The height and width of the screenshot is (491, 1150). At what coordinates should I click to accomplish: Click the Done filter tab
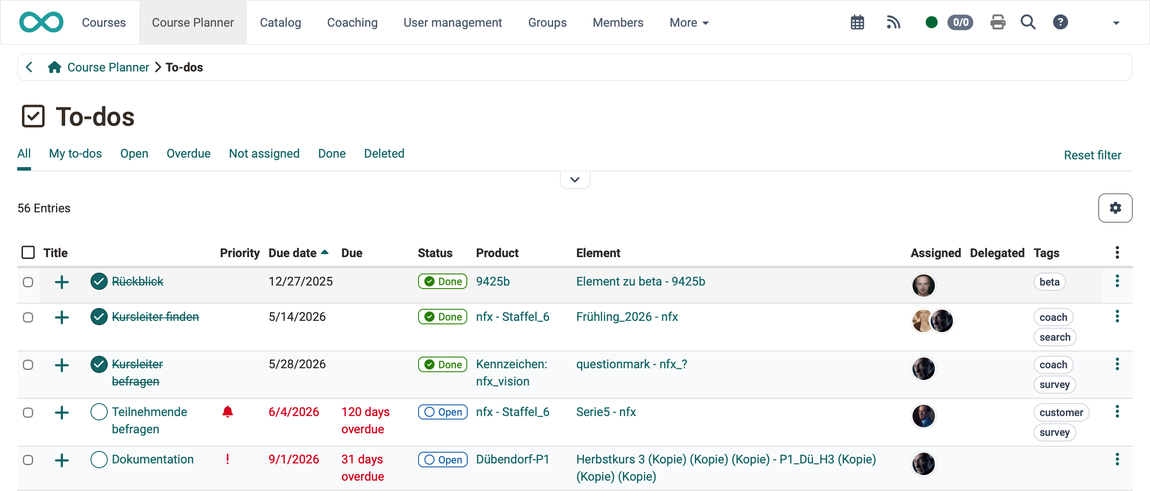332,153
